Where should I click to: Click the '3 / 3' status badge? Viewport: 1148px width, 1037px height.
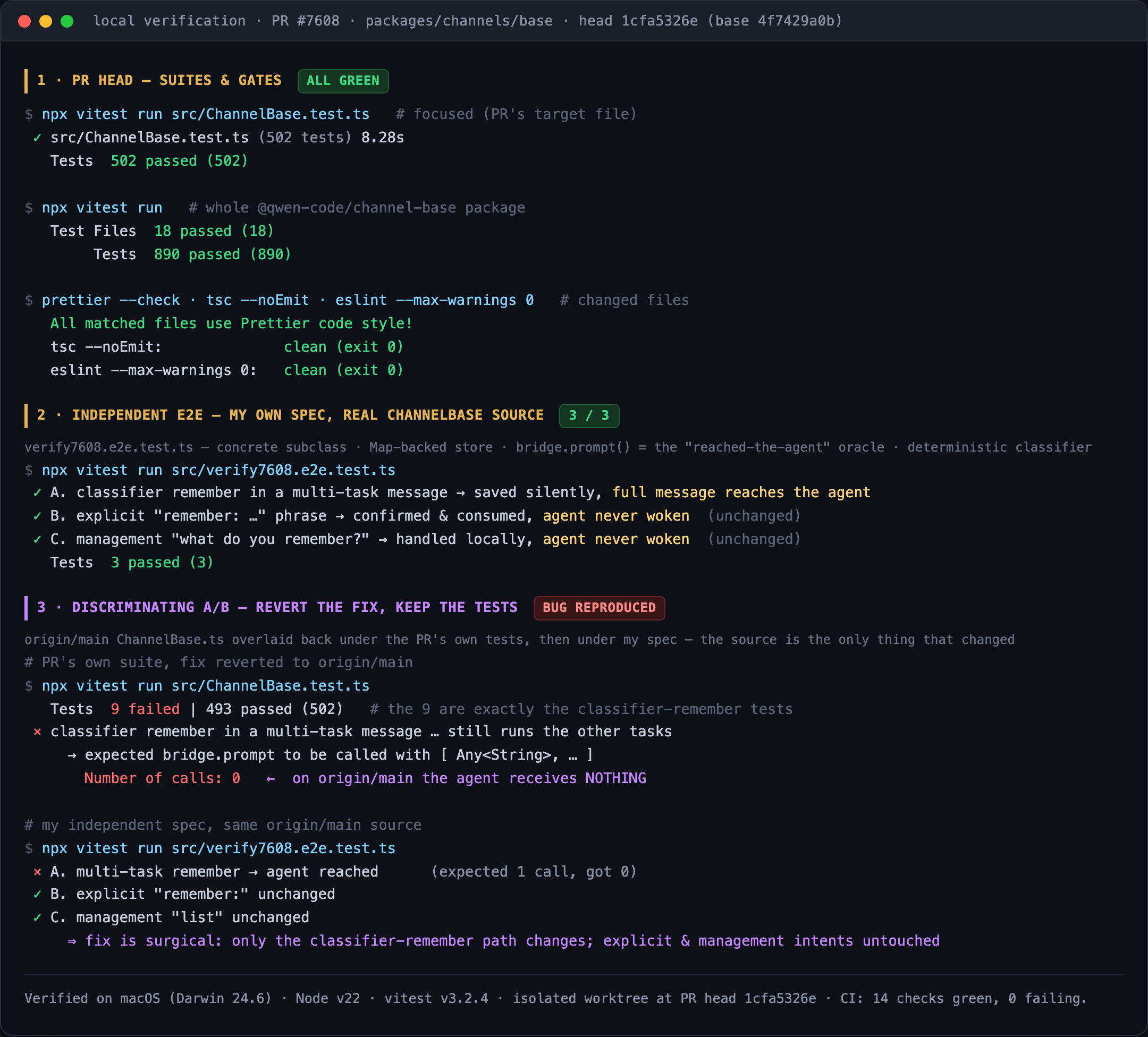pyautogui.click(x=589, y=415)
